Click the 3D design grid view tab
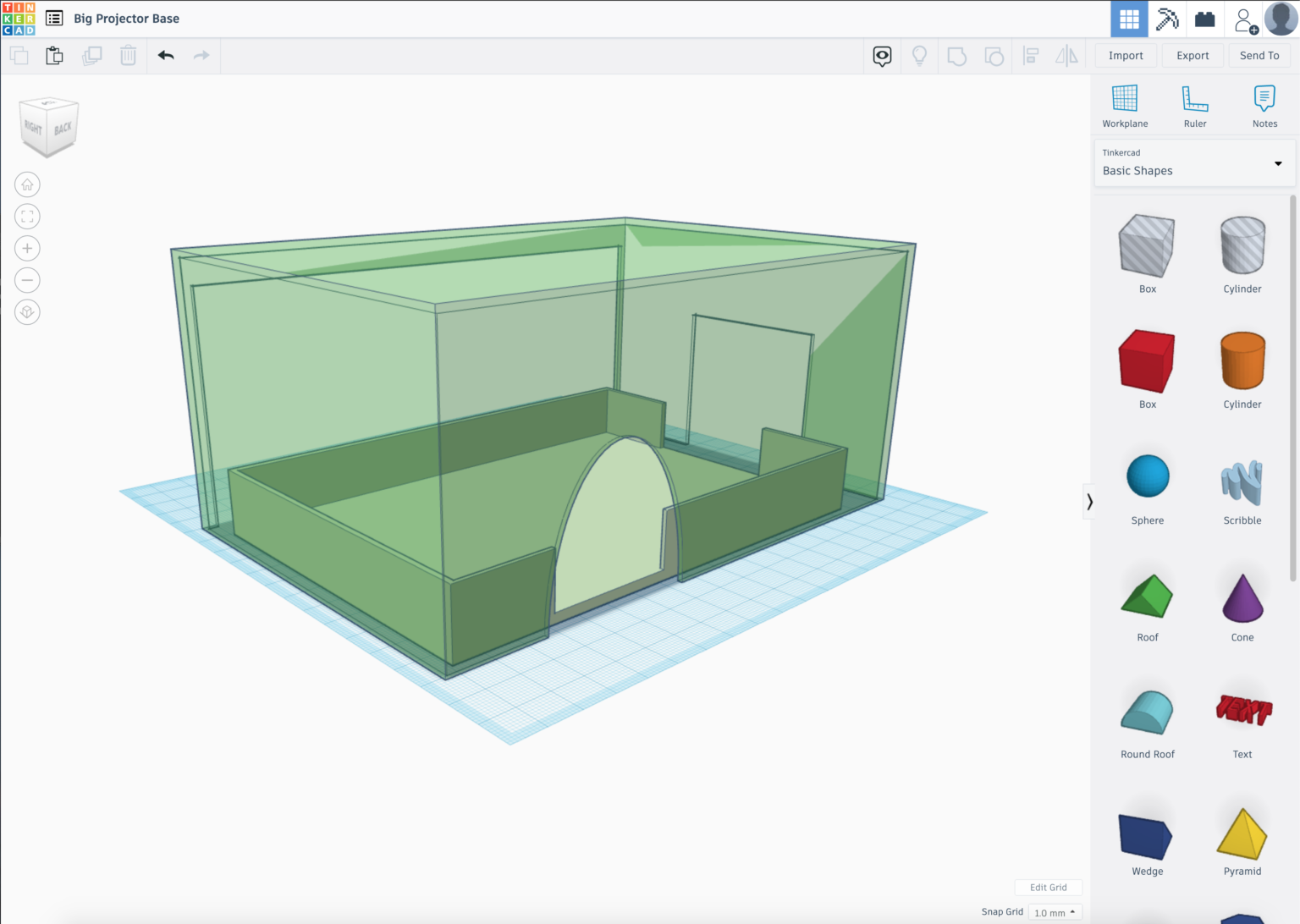Screen dimensions: 1300x924 click(x=1129, y=19)
